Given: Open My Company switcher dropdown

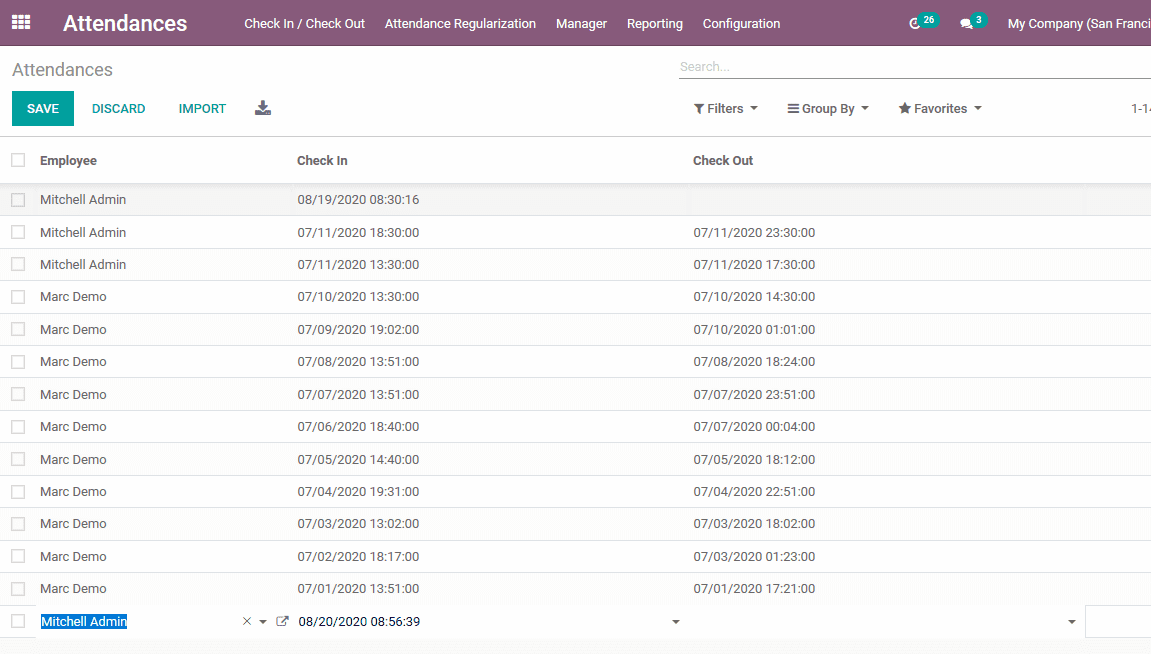Looking at the screenshot, I should point(1079,23).
